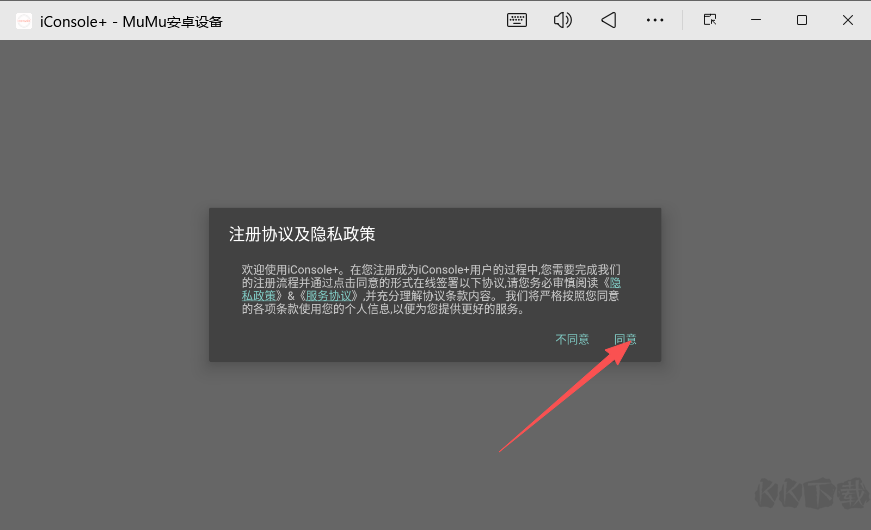
Task: Click the back triangle icon
Action: (608, 21)
